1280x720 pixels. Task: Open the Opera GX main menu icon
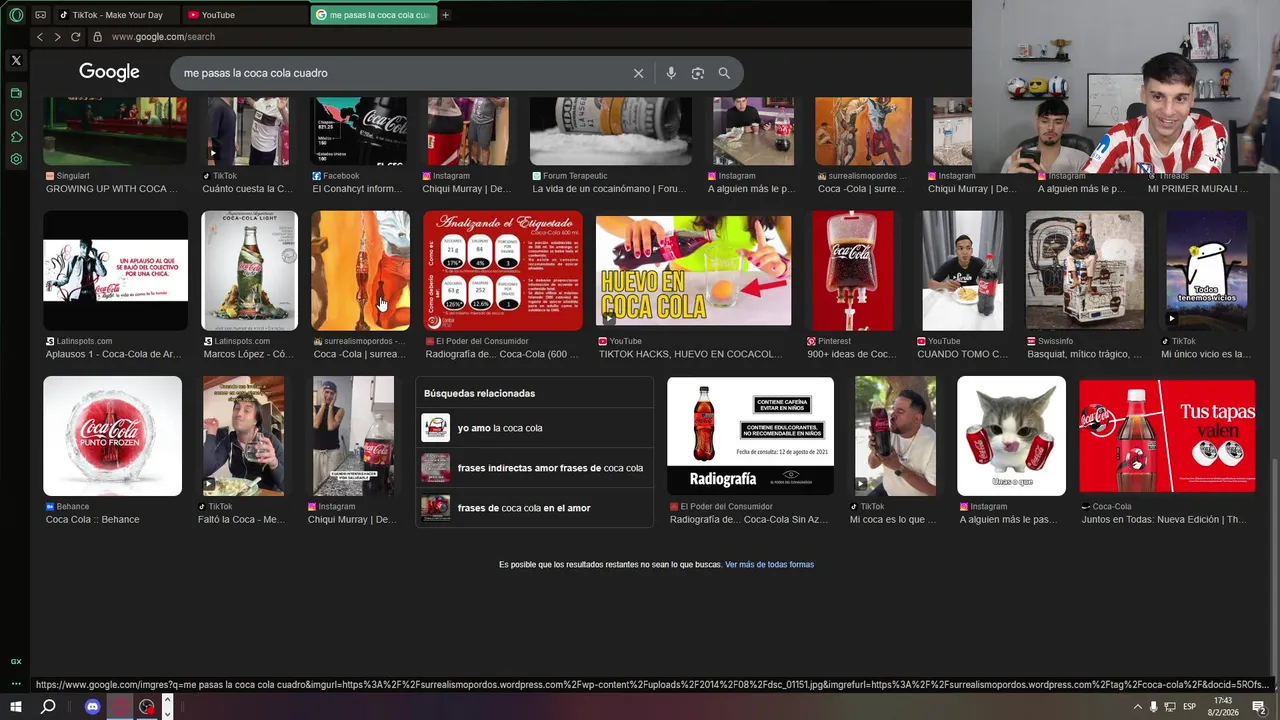coord(16,15)
